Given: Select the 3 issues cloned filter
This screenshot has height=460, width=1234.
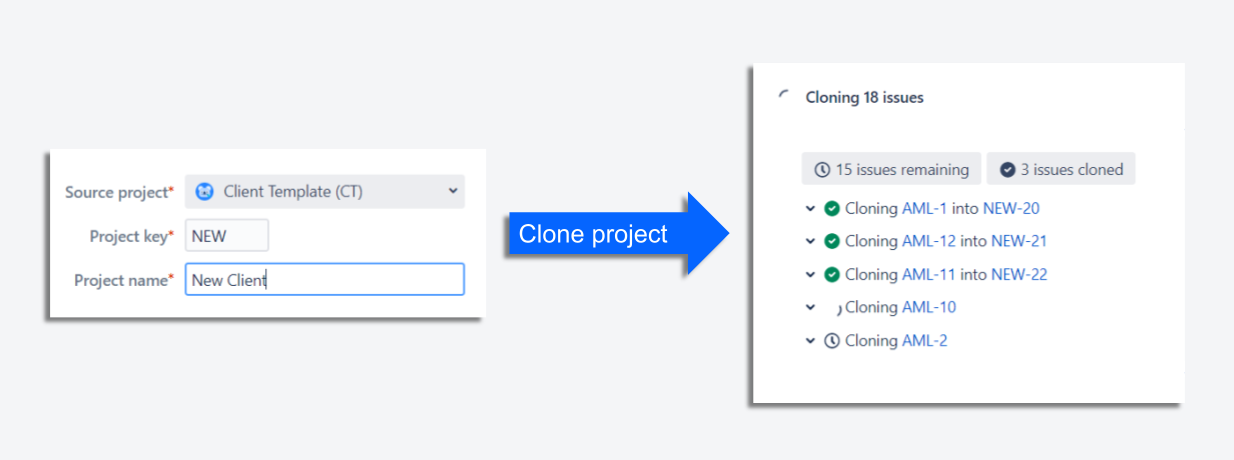Looking at the screenshot, I should click(1061, 169).
